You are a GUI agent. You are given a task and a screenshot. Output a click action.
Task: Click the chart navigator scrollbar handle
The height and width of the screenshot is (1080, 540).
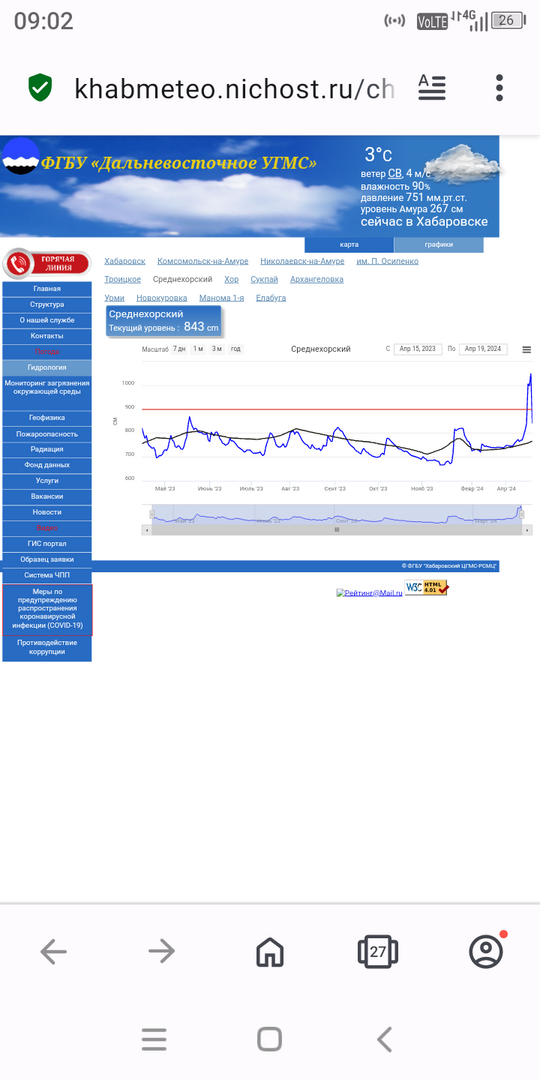pos(338,530)
